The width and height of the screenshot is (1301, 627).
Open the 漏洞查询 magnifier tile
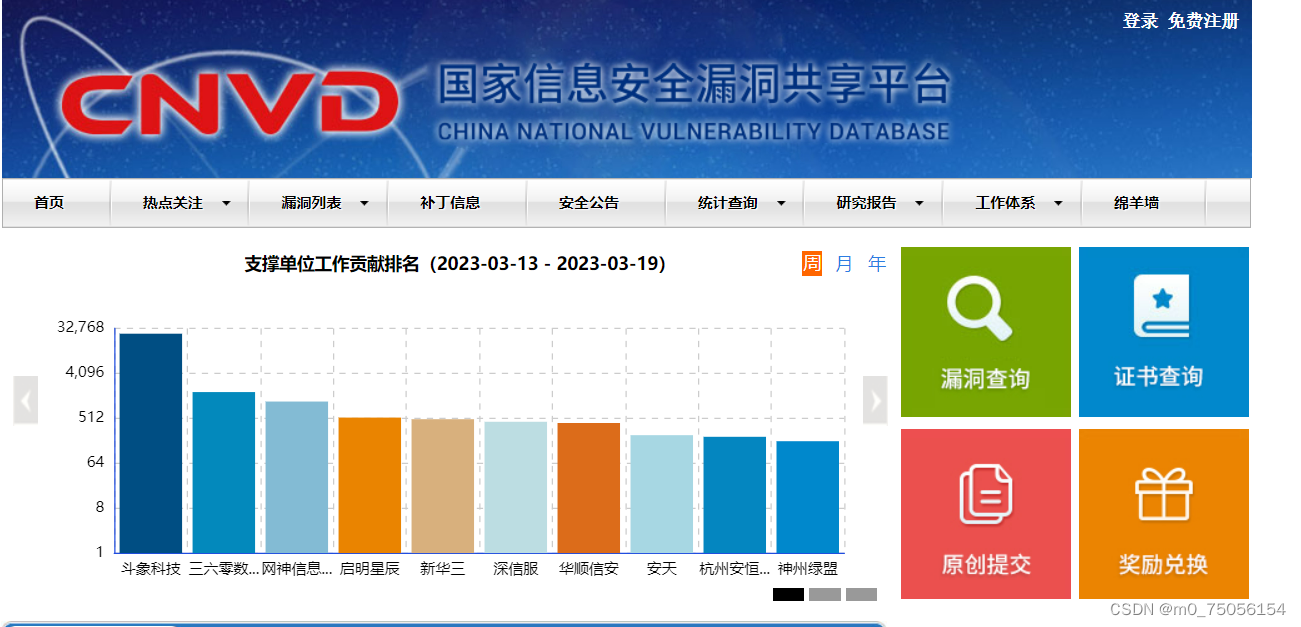click(986, 332)
